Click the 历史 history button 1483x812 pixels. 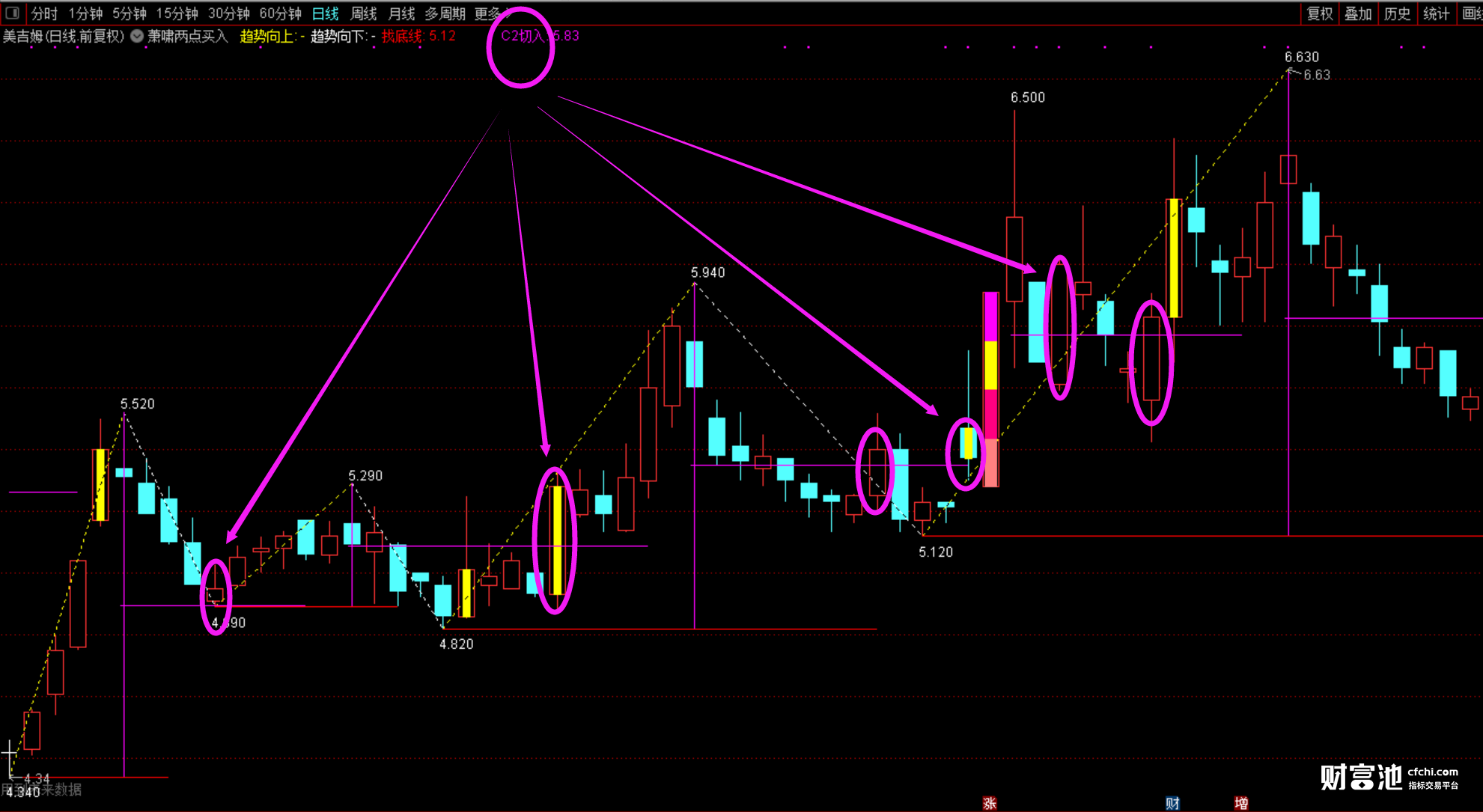tap(1397, 13)
